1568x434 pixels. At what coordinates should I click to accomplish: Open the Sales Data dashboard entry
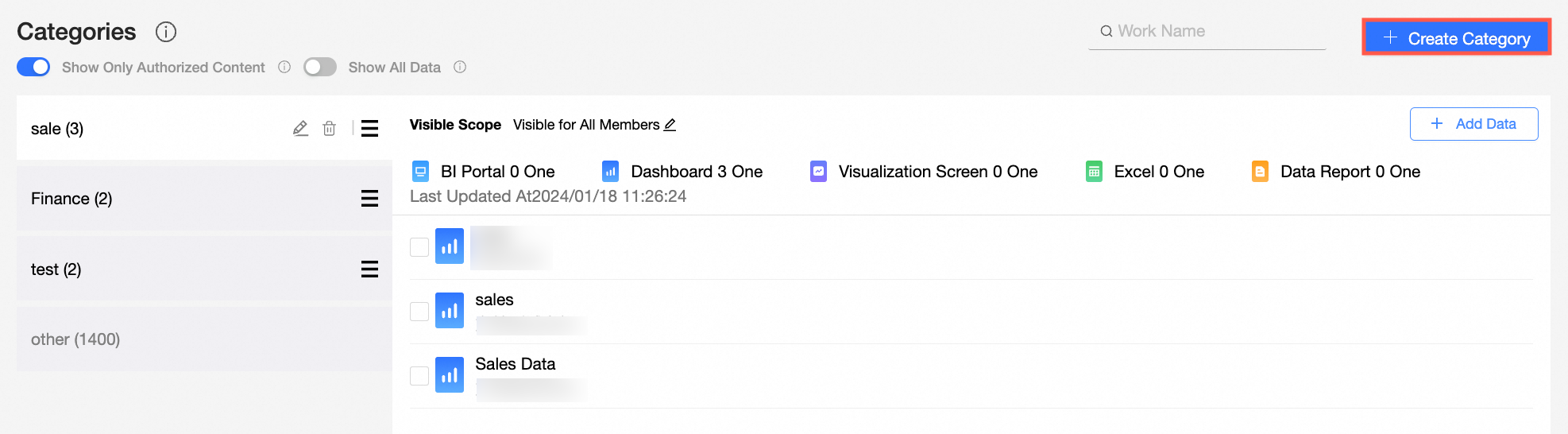[x=515, y=364]
